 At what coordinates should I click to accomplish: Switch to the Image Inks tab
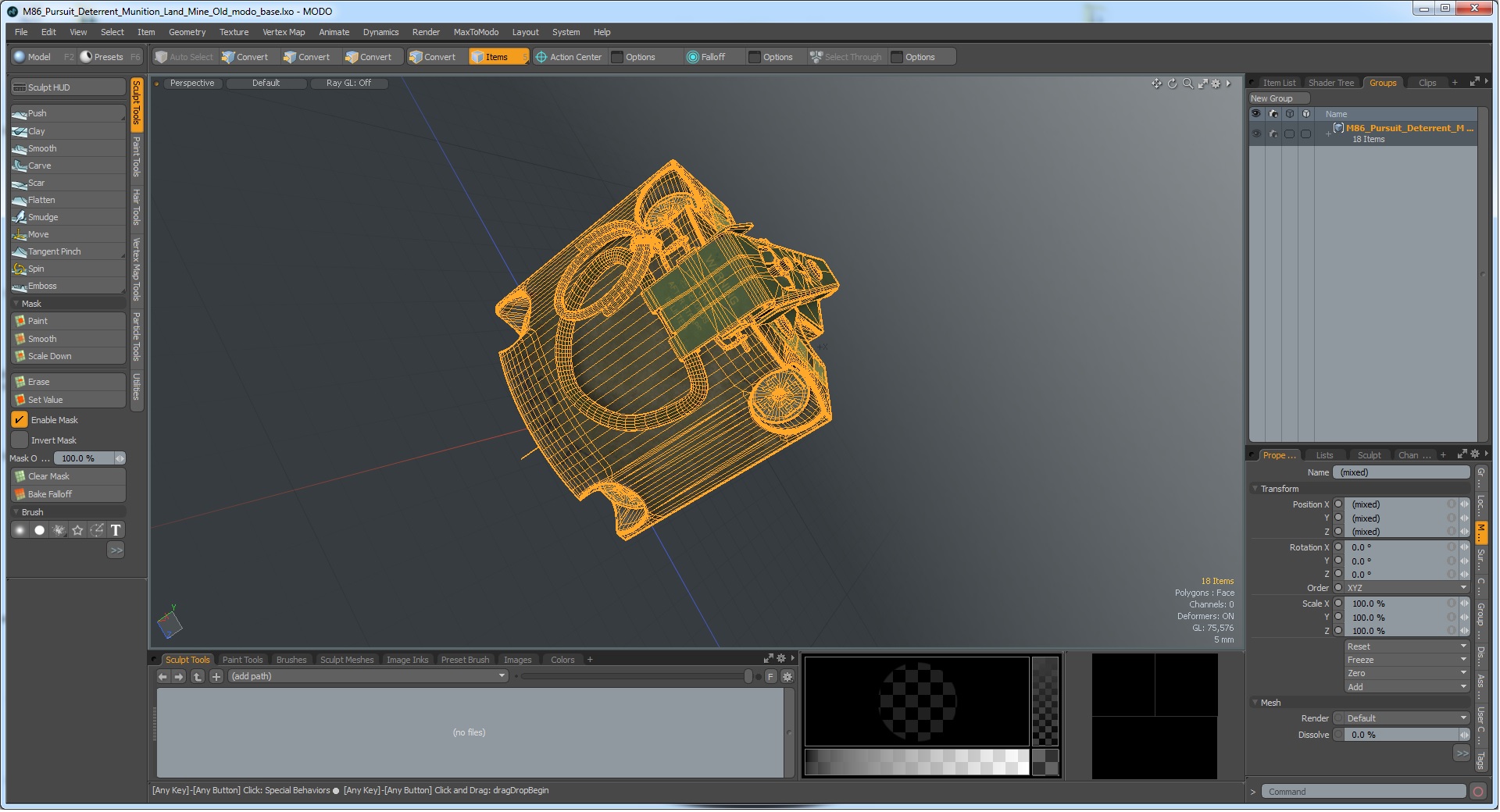tap(407, 660)
